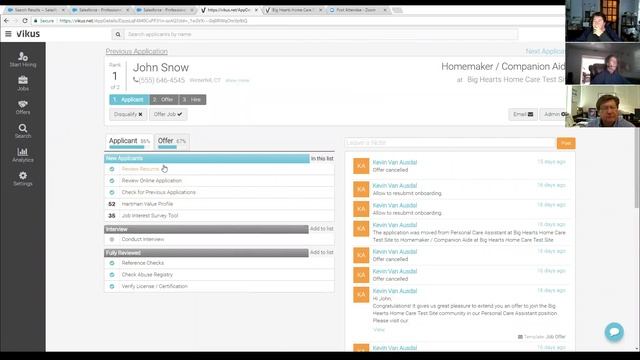Click the bottom participant video thumbnail
Screen dimensions: 640x360
[602, 107]
